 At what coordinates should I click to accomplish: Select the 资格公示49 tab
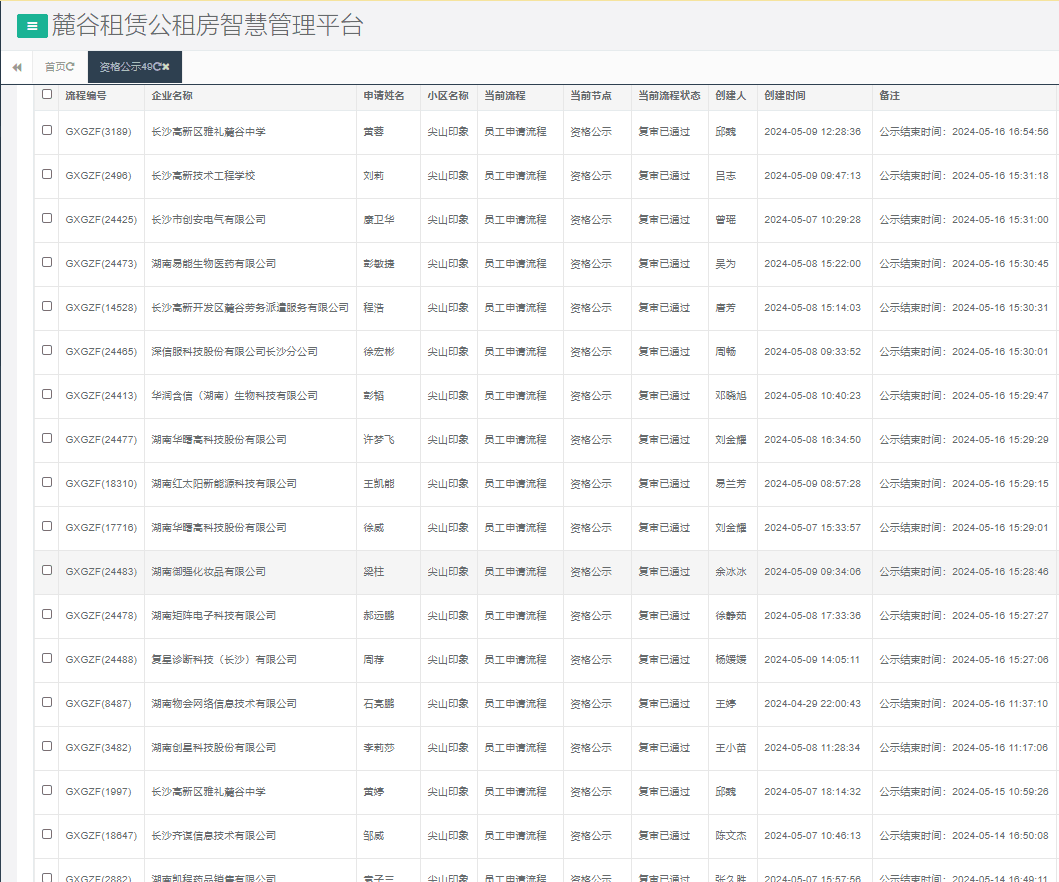tap(123, 67)
